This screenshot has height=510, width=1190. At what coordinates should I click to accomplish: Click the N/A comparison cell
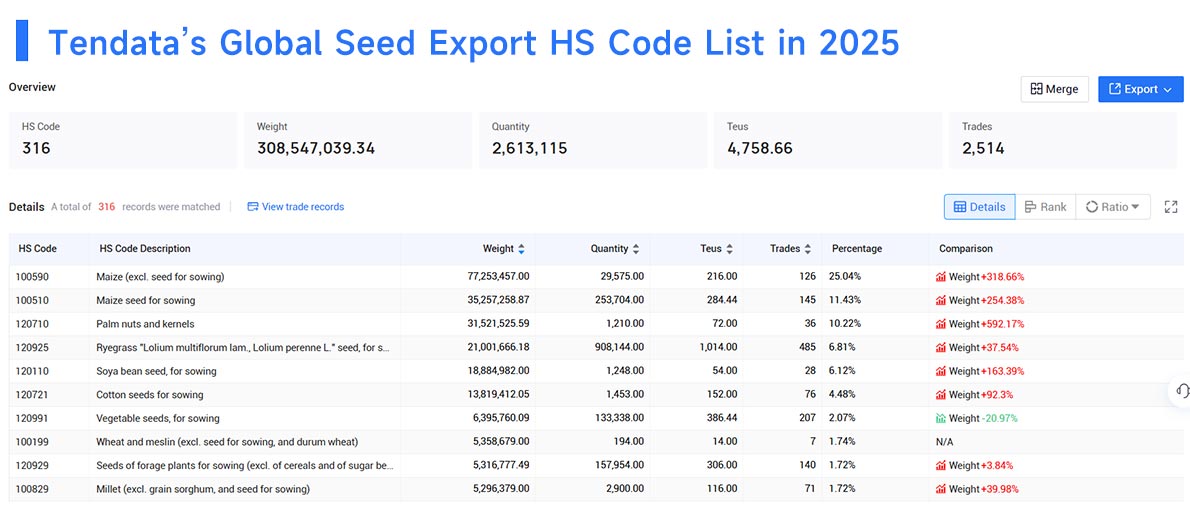pos(944,442)
